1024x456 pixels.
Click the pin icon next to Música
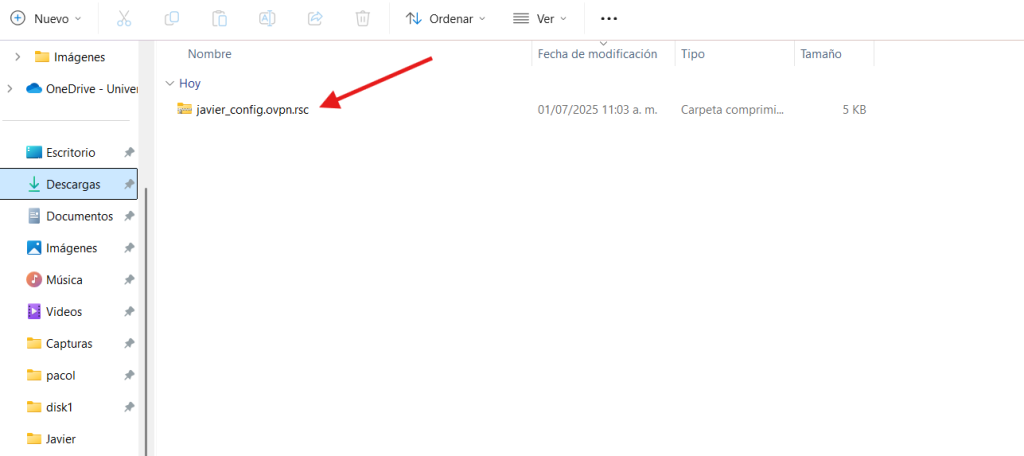[129, 280]
